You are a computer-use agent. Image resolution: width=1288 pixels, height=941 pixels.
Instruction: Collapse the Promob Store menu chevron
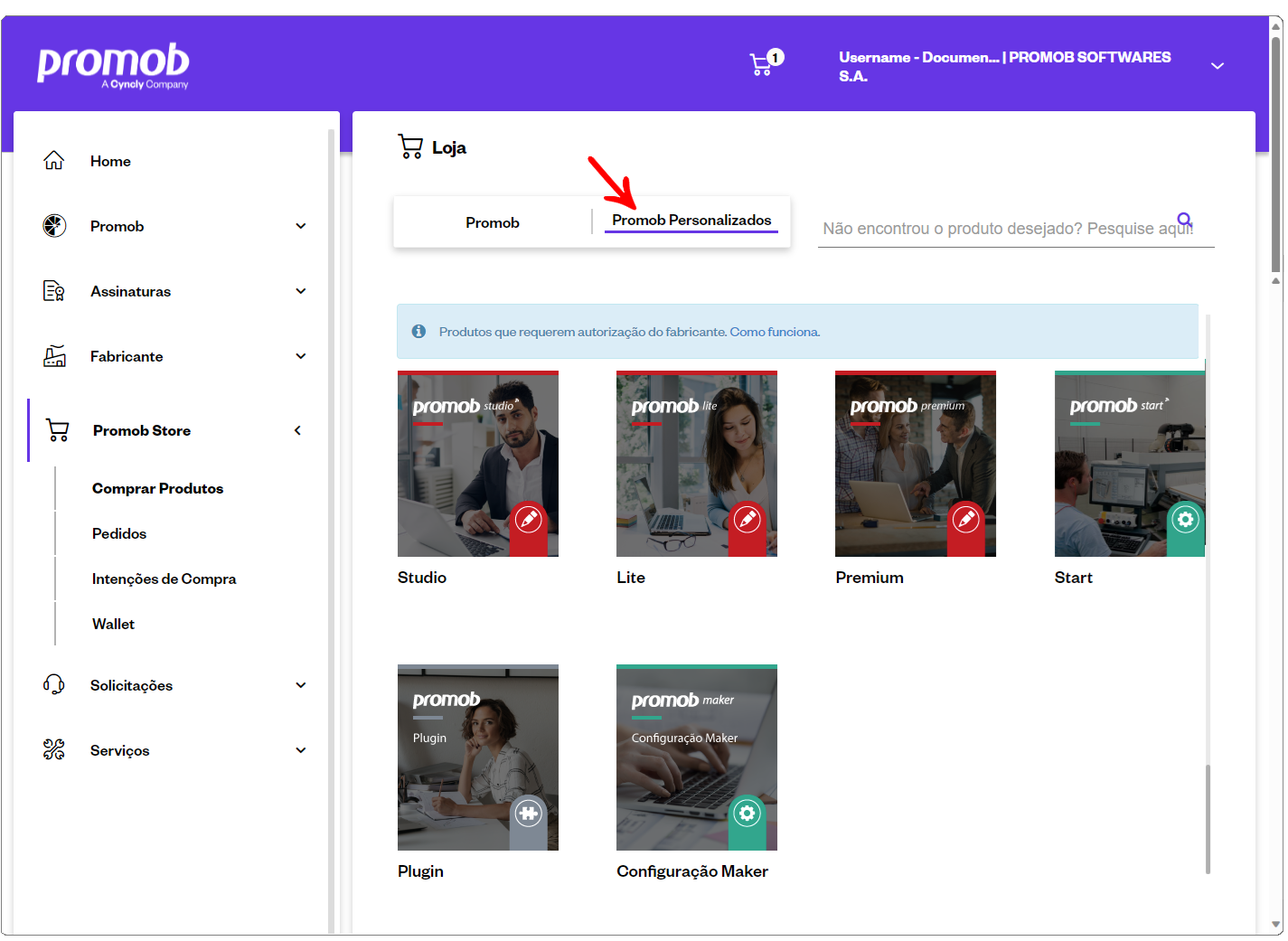tap(297, 430)
